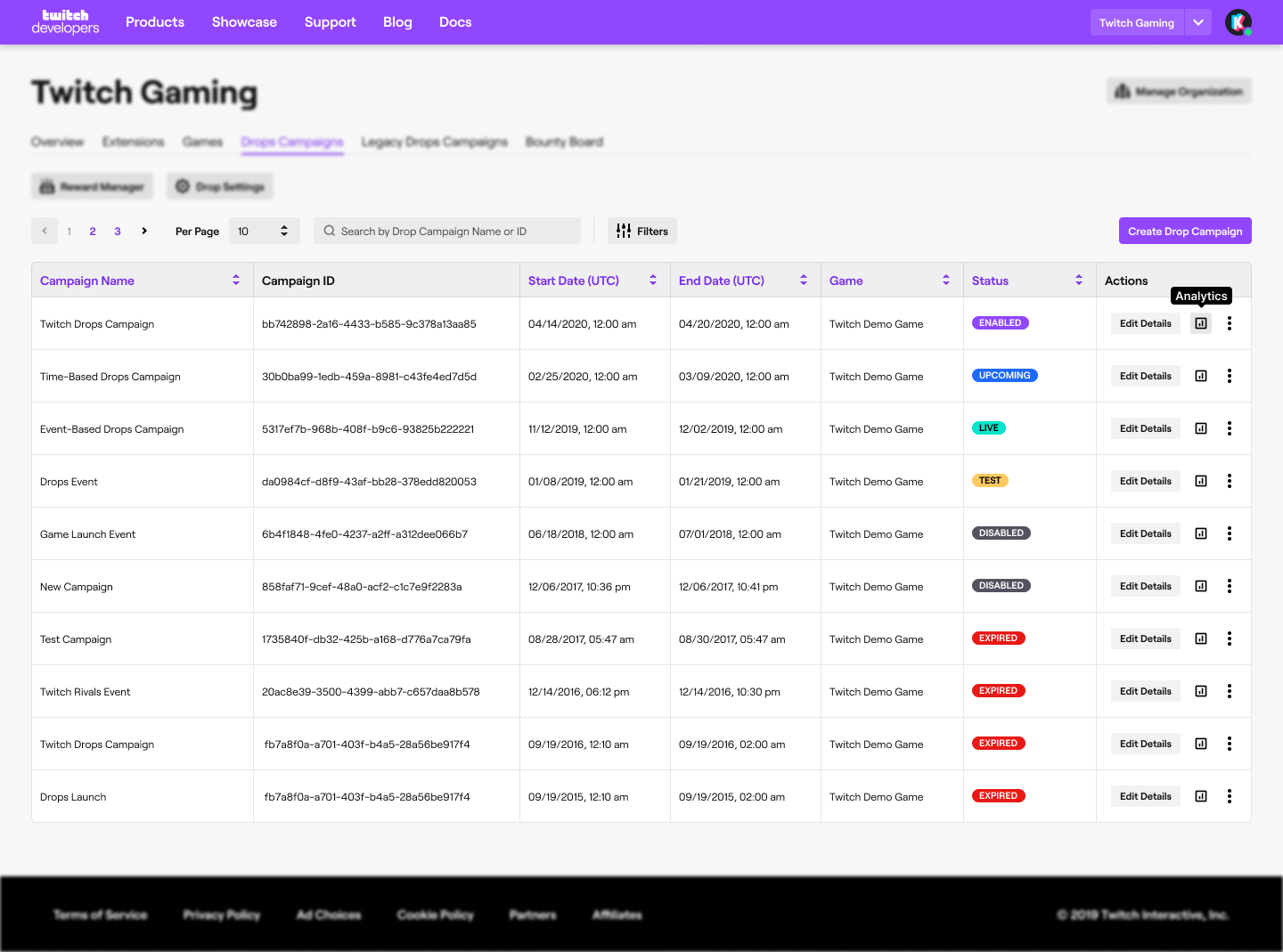Open Analytics for Twitch Rivals Event
Viewport: 1283px width, 952px height.
click(1201, 691)
